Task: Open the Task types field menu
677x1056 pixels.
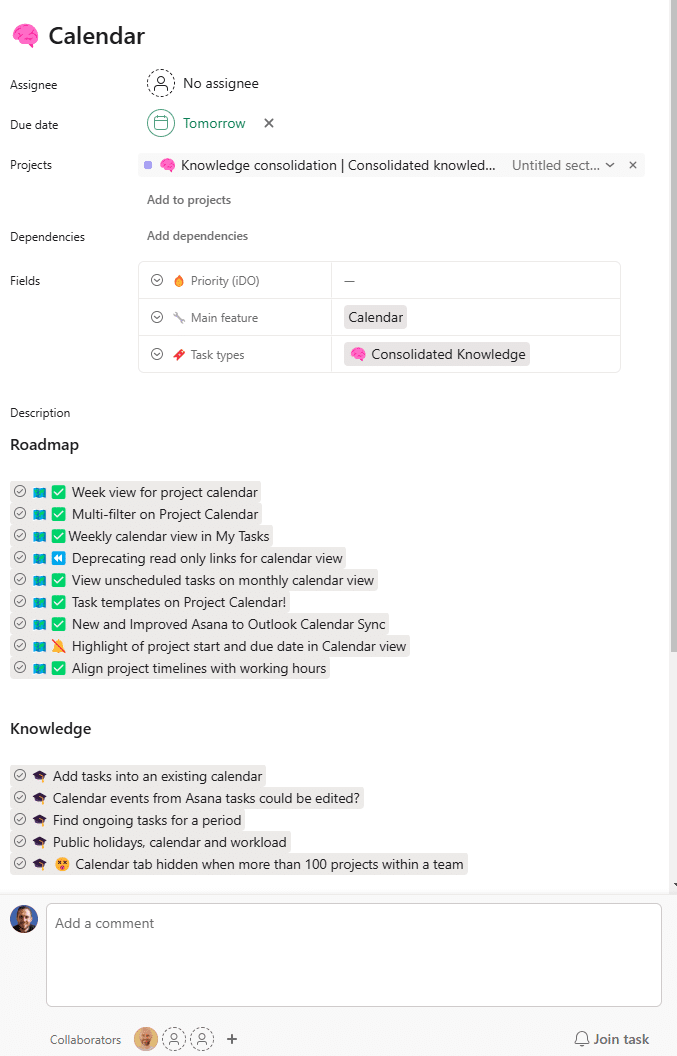Action: pyautogui.click(x=157, y=355)
